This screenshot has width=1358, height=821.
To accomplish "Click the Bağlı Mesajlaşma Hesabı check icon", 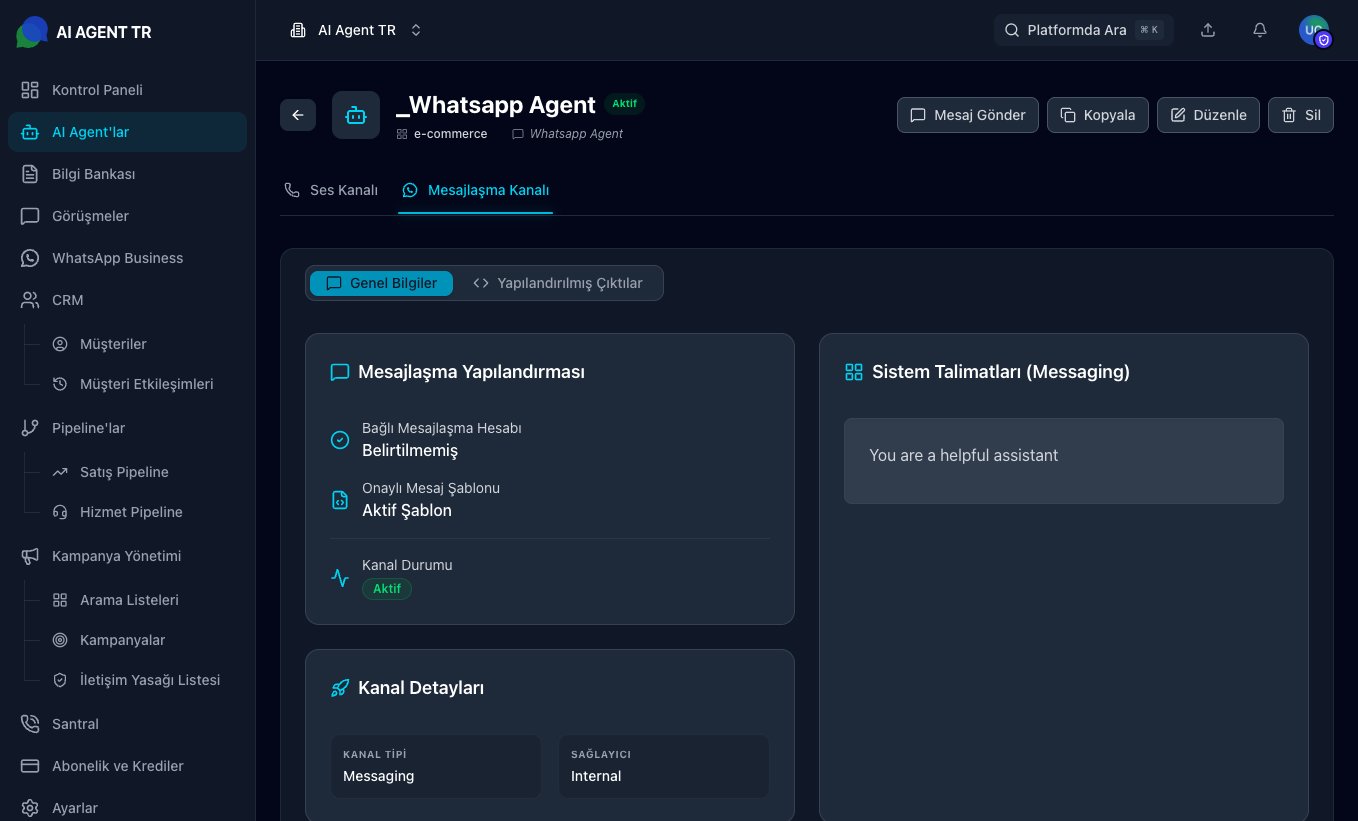I will point(340,440).
